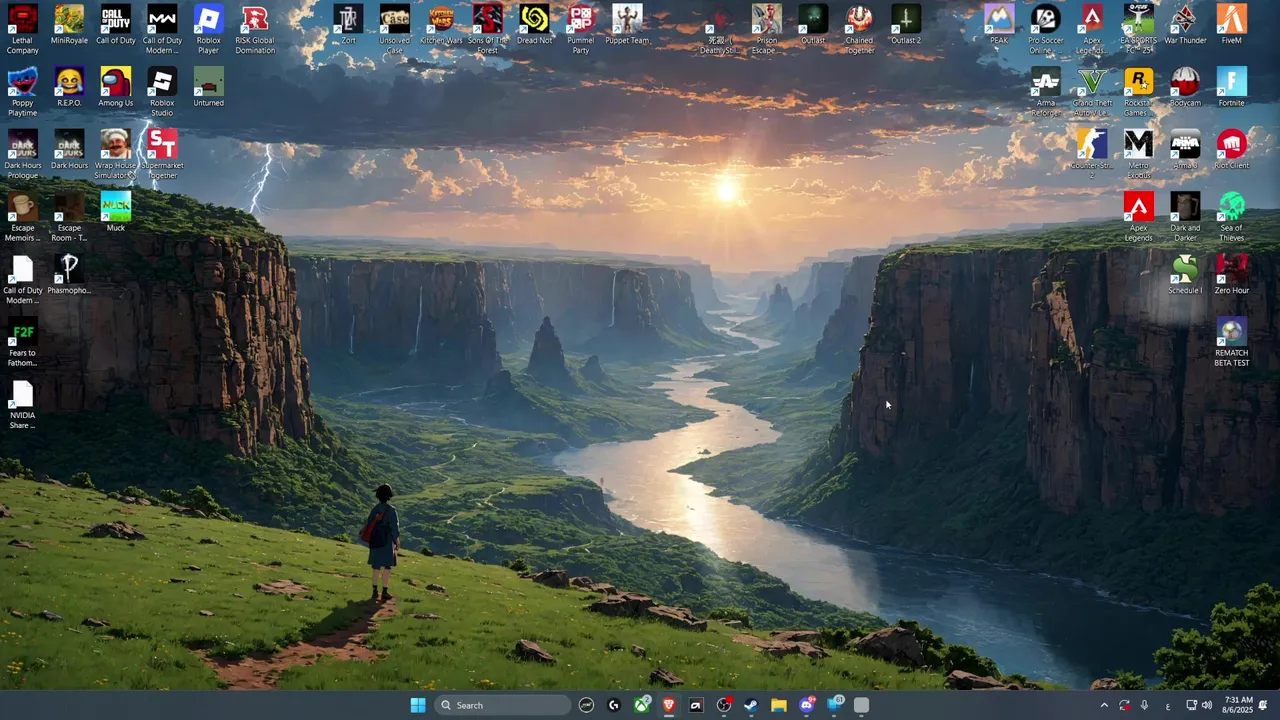
Task: Click the Phasmophobia desktop shortcut
Action: (69, 274)
